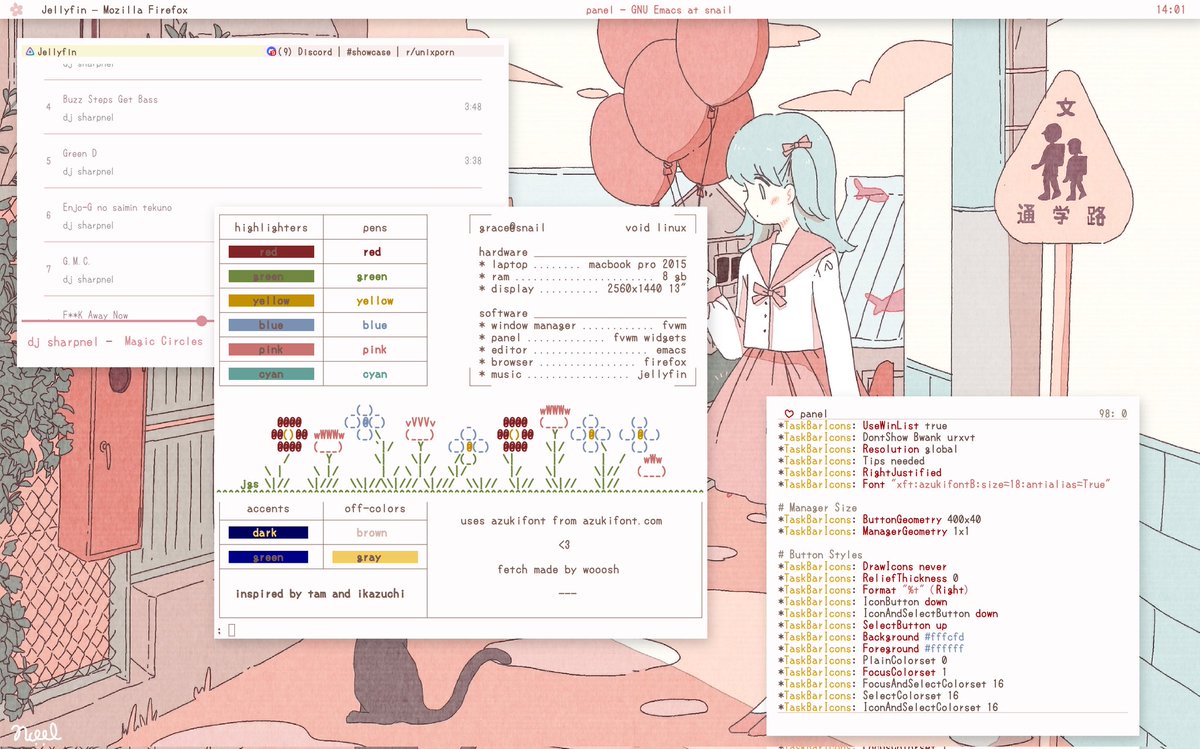Click the blue highlighter swatch
Viewport: 1200px width, 749px height.
click(x=271, y=325)
